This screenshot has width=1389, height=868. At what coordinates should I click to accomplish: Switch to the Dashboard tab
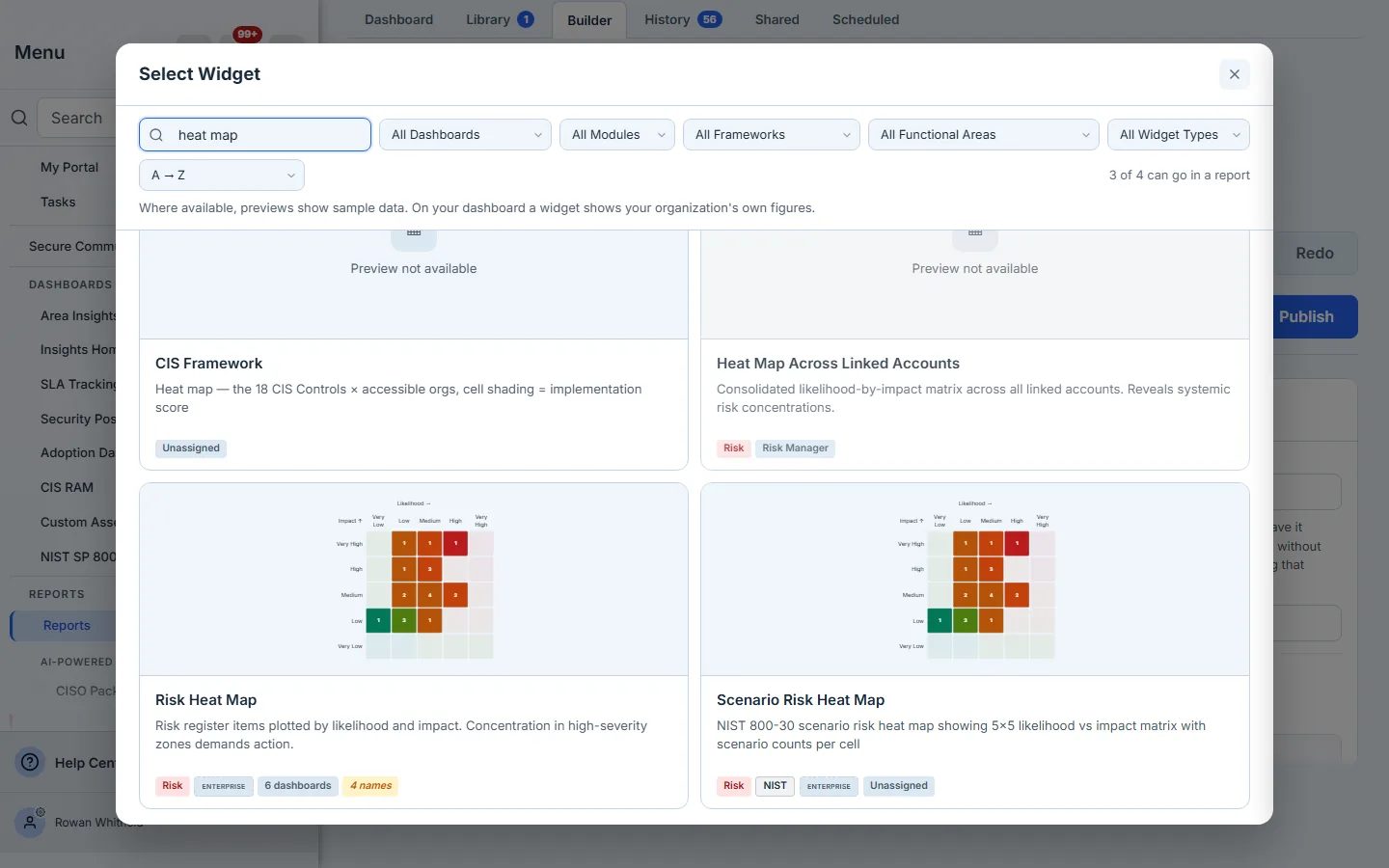(398, 19)
